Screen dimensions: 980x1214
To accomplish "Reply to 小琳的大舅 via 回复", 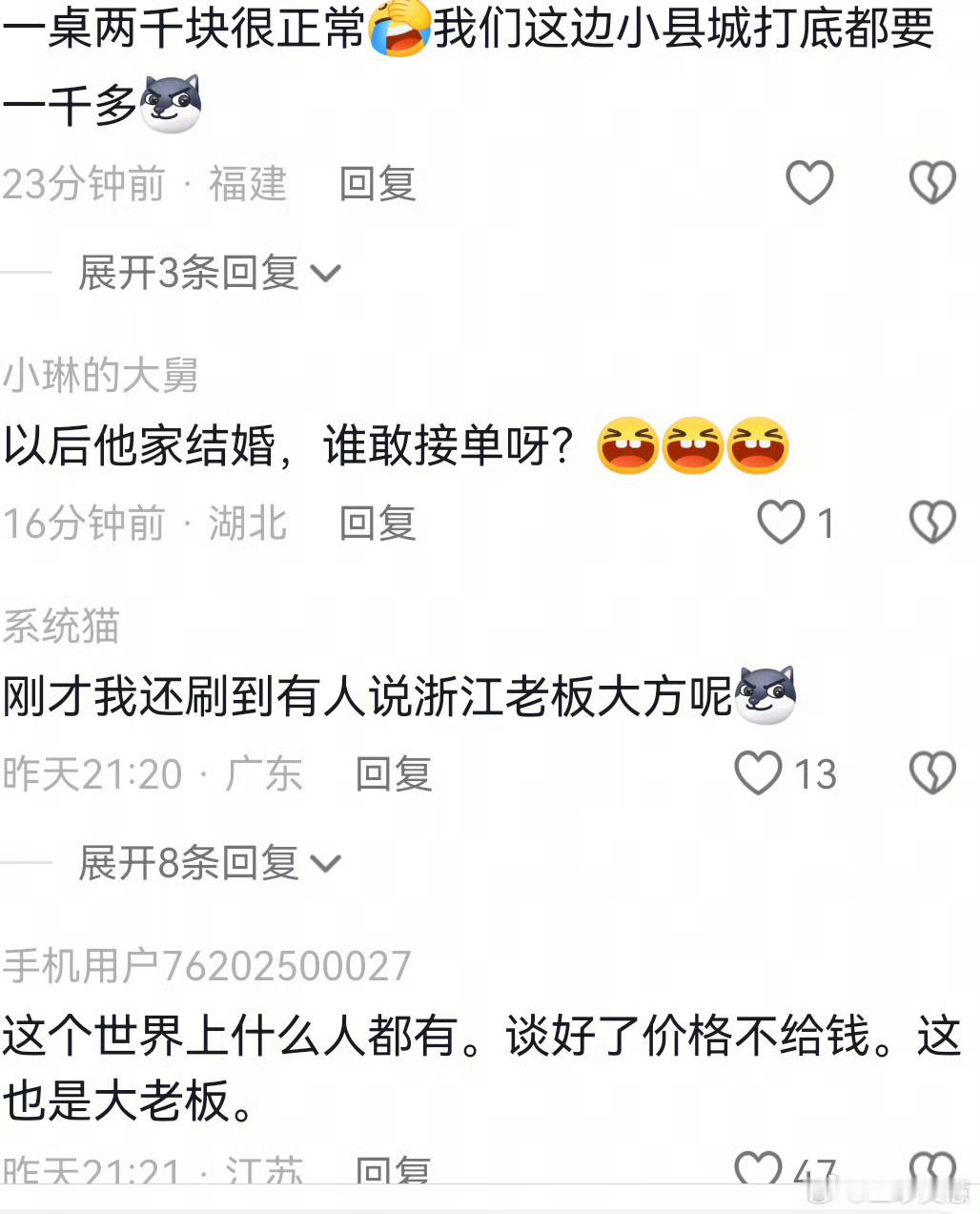I will [x=378, y=524].
